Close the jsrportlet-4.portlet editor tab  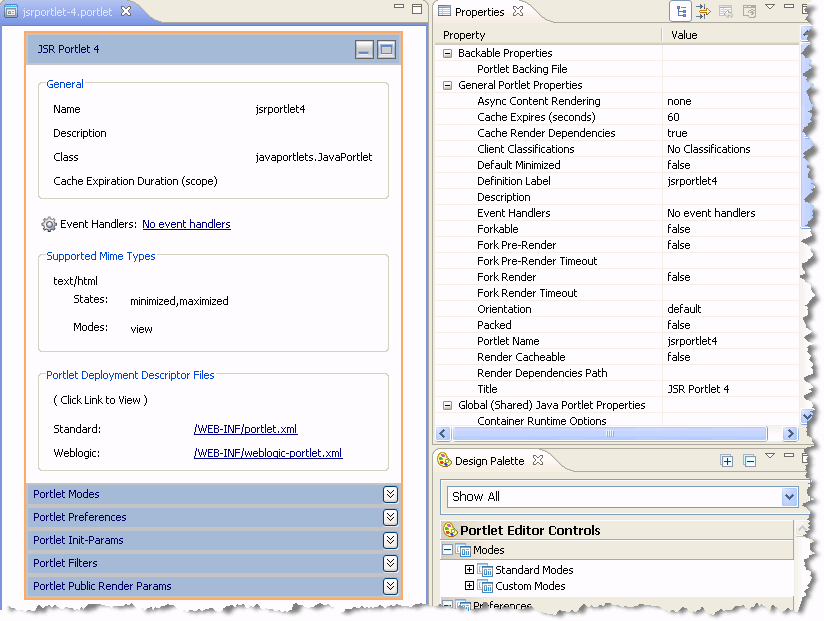click(126, 11)
